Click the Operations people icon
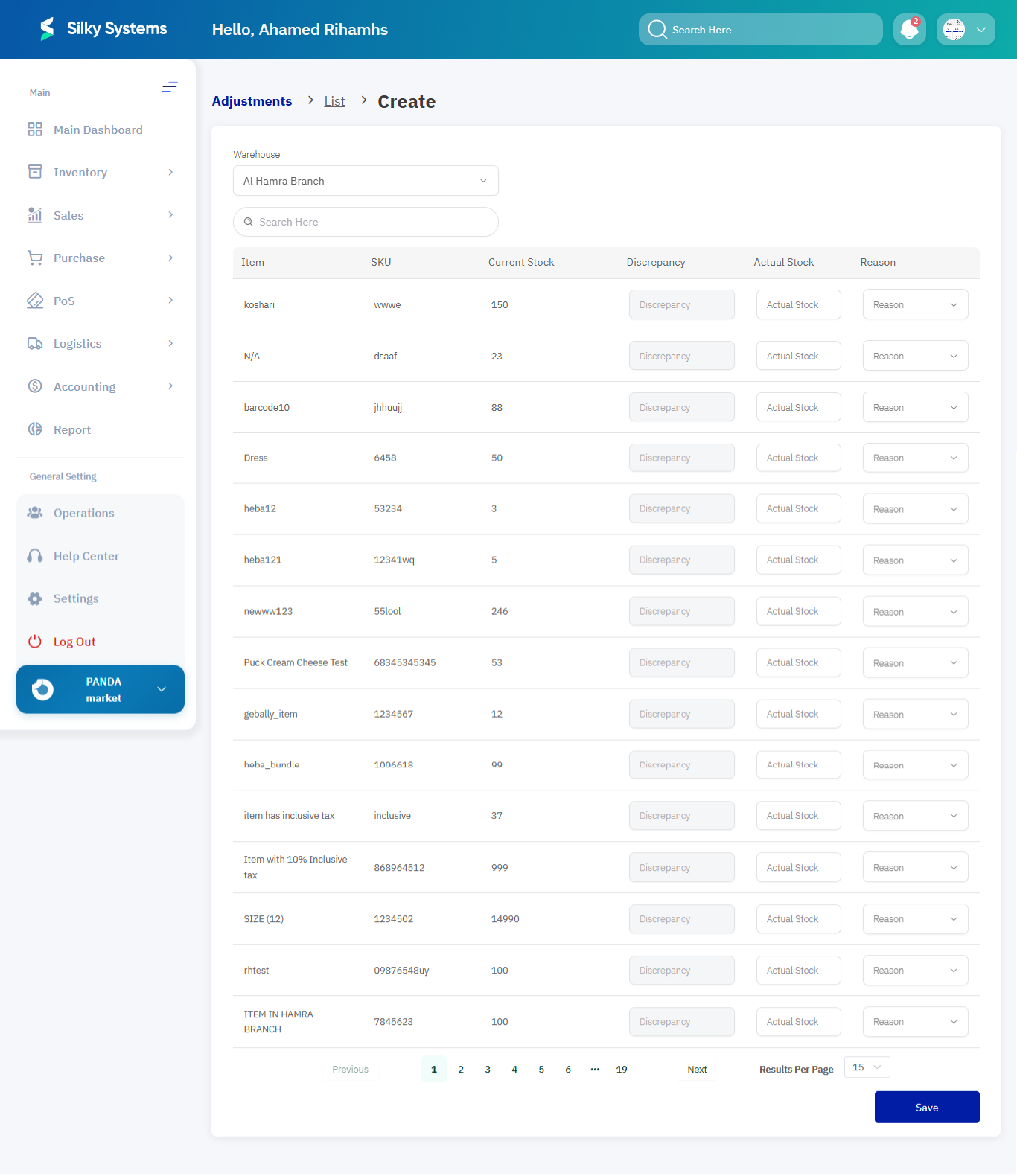 35,513
